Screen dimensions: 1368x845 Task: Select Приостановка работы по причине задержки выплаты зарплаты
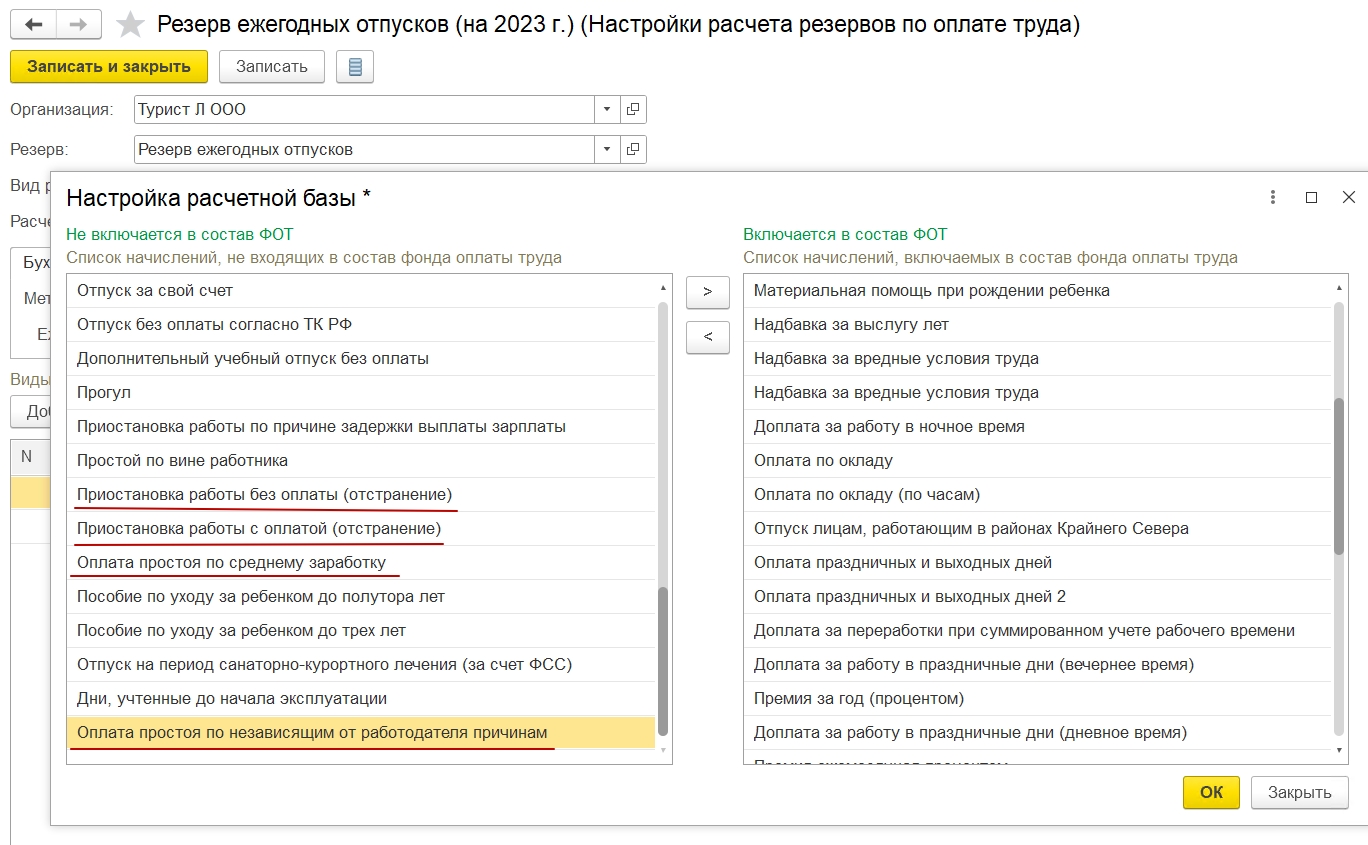click(361, 427)
